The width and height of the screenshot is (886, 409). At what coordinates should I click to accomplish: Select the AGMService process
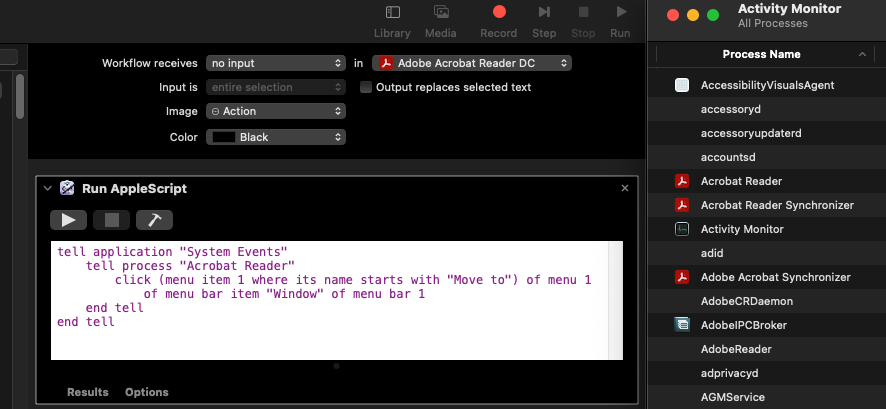[x=767, y=397]
